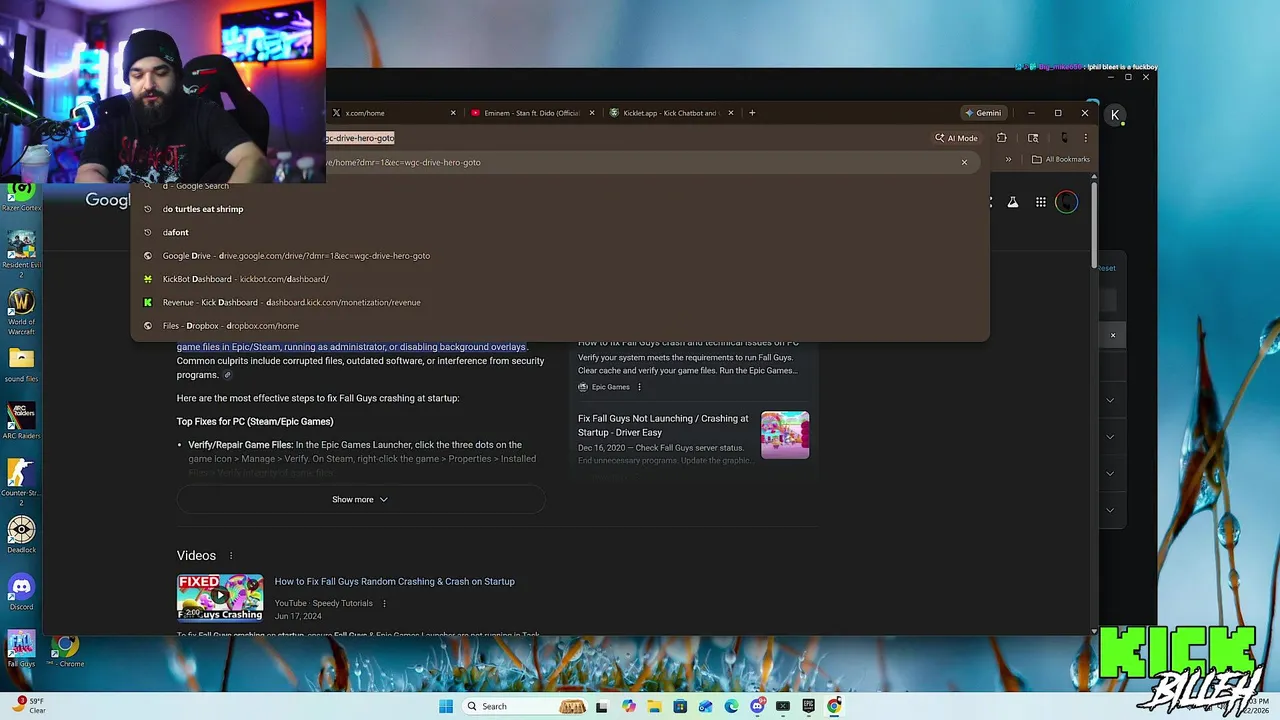Open Copilot from the taskbar
1280x720 pixels.
tap(628, 706)
